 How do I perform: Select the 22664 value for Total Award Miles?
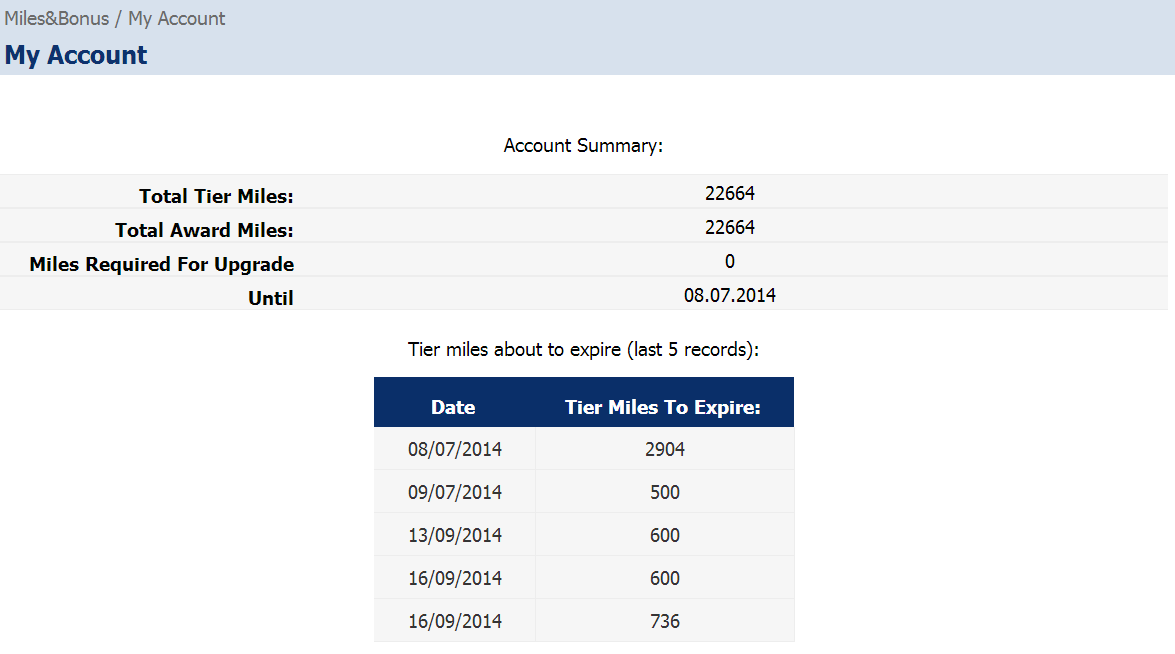click(729, 227)
